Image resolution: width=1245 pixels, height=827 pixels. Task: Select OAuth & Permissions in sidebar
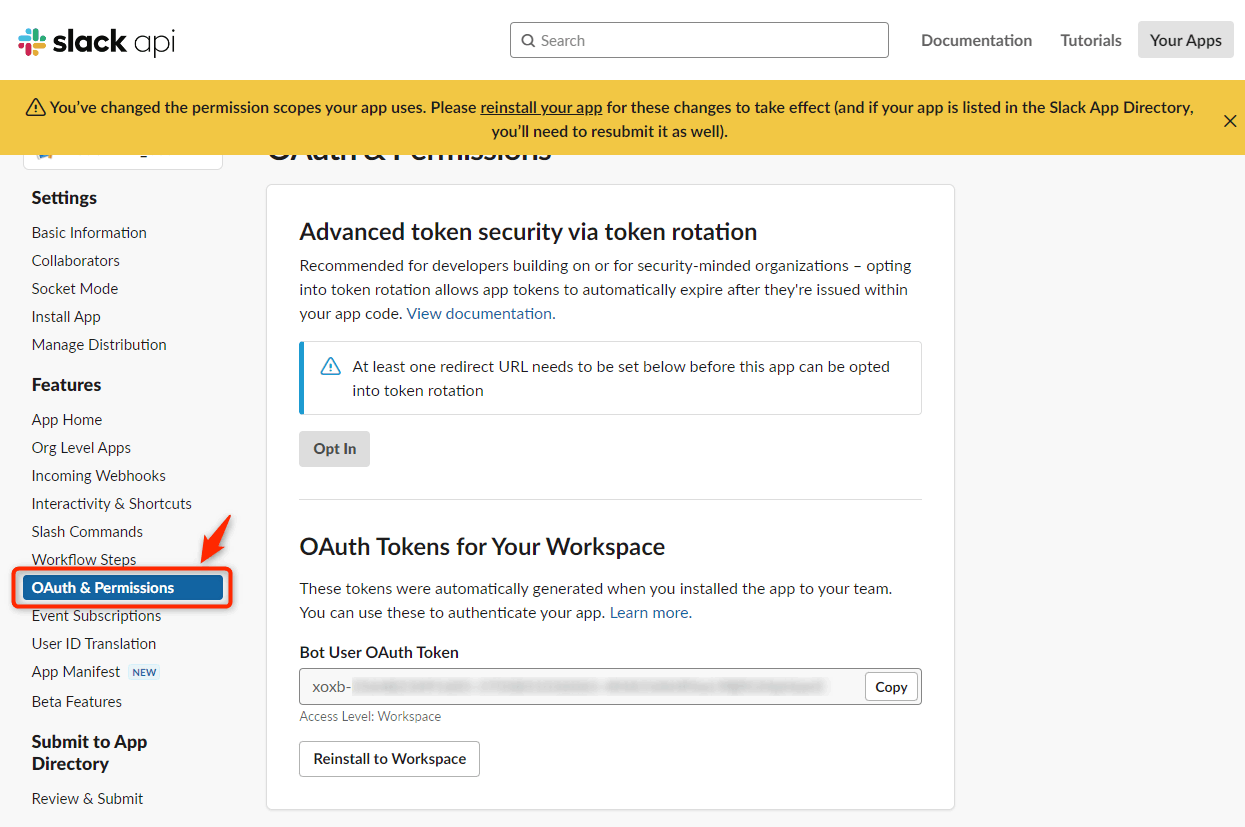(x=123, y=587)
